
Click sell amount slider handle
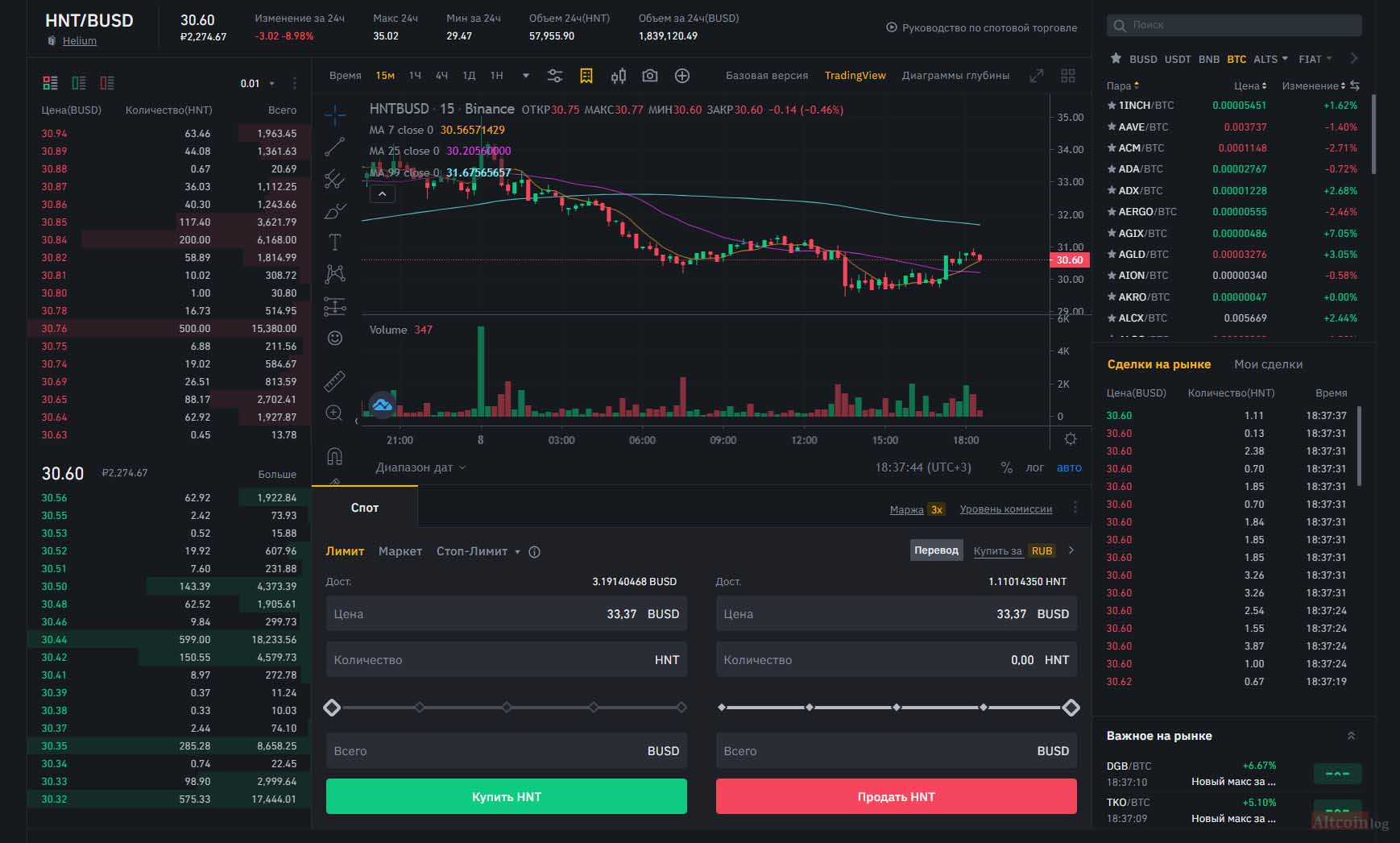click(1071, 708)
